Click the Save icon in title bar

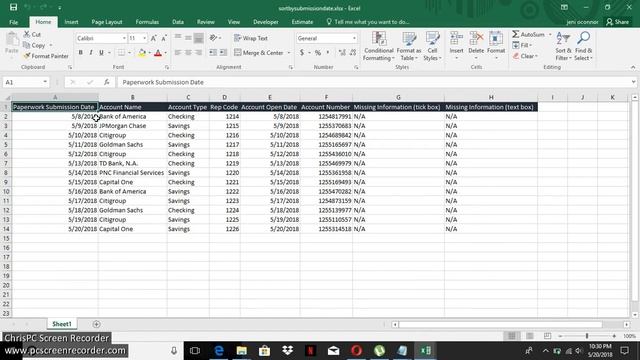[x=13, y=7]
